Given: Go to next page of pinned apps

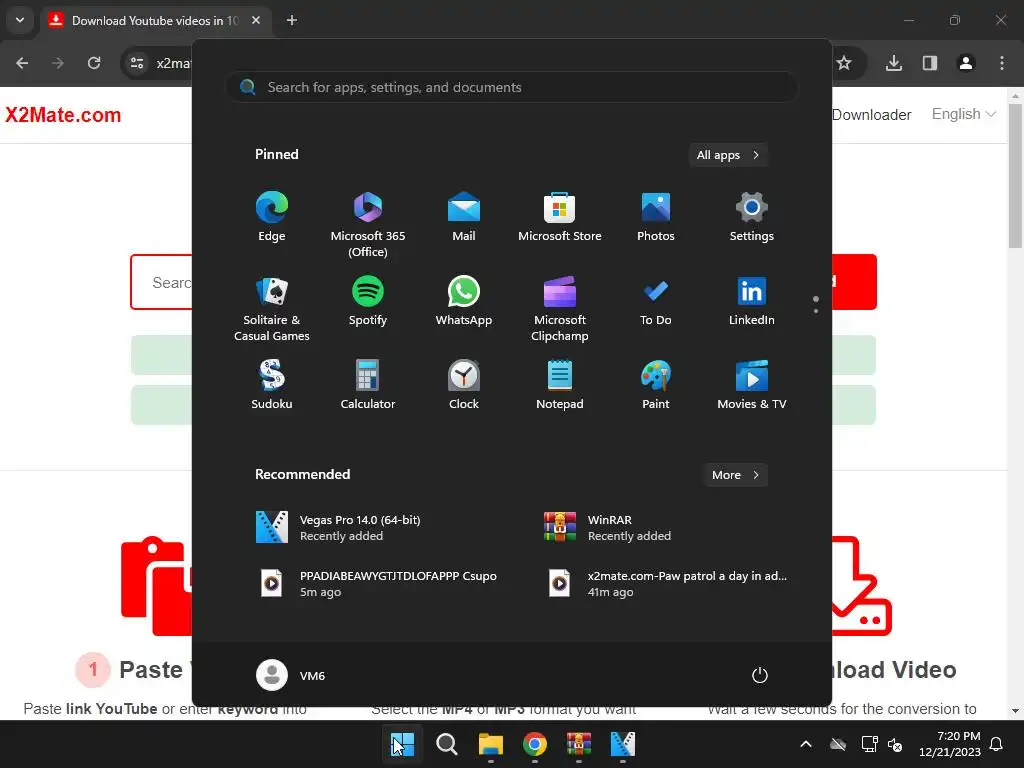Looking at the screenshot, I should pos(816,311).
